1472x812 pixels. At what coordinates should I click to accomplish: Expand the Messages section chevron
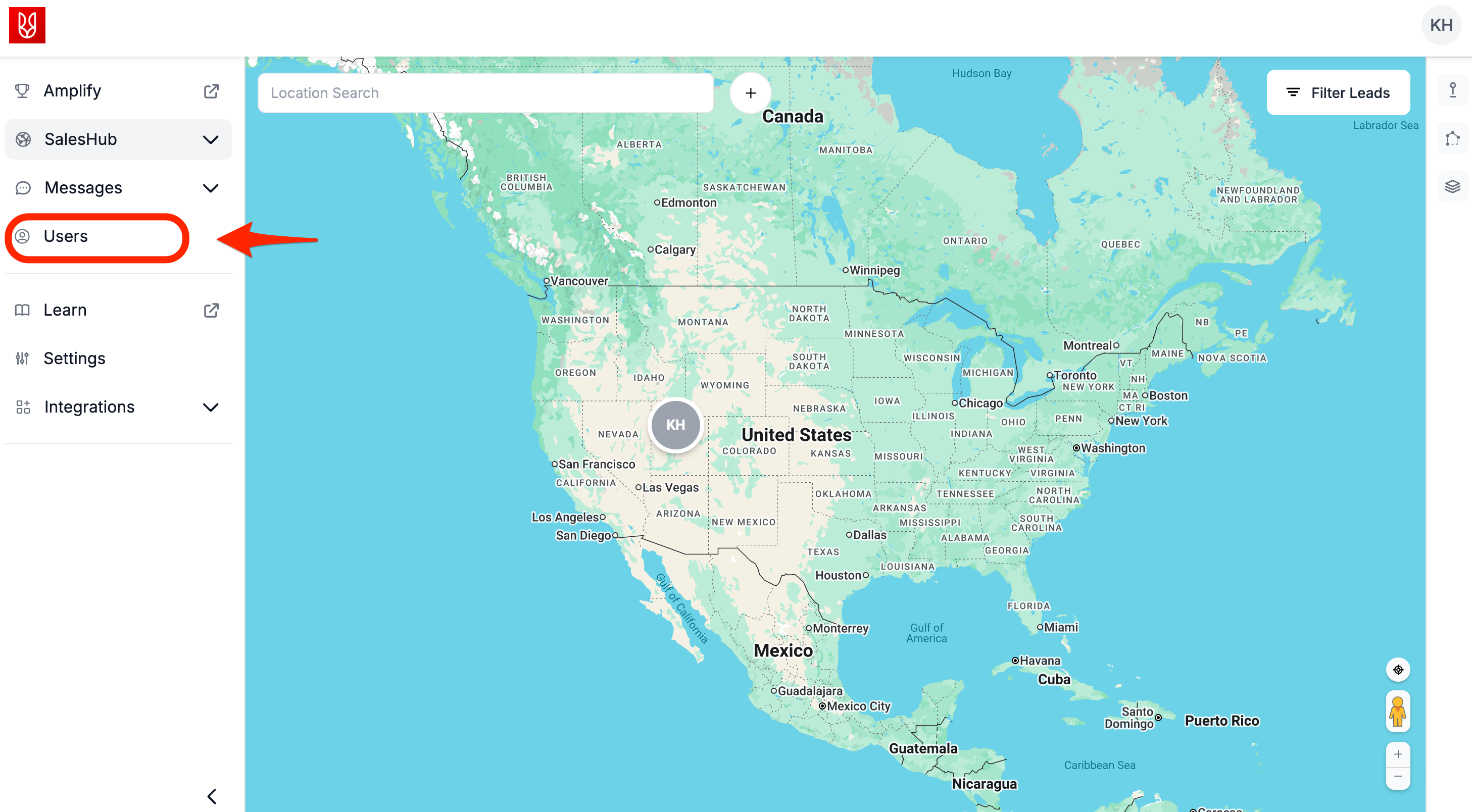[x=211, y=188]
